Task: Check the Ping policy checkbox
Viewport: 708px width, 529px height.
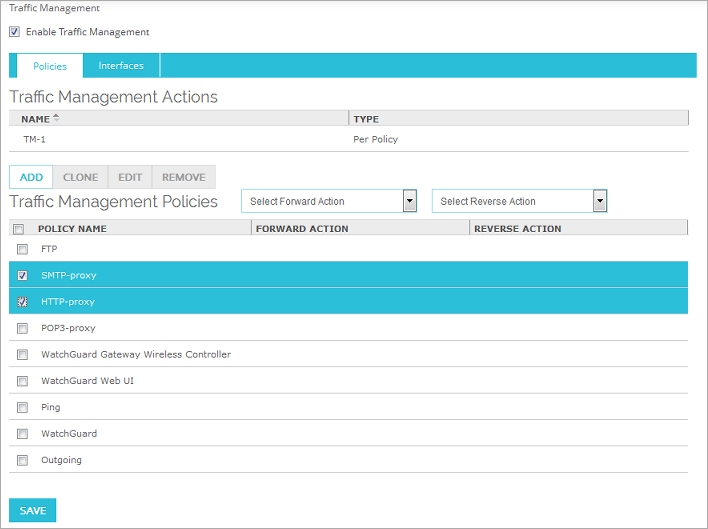Action: point(22,407)
